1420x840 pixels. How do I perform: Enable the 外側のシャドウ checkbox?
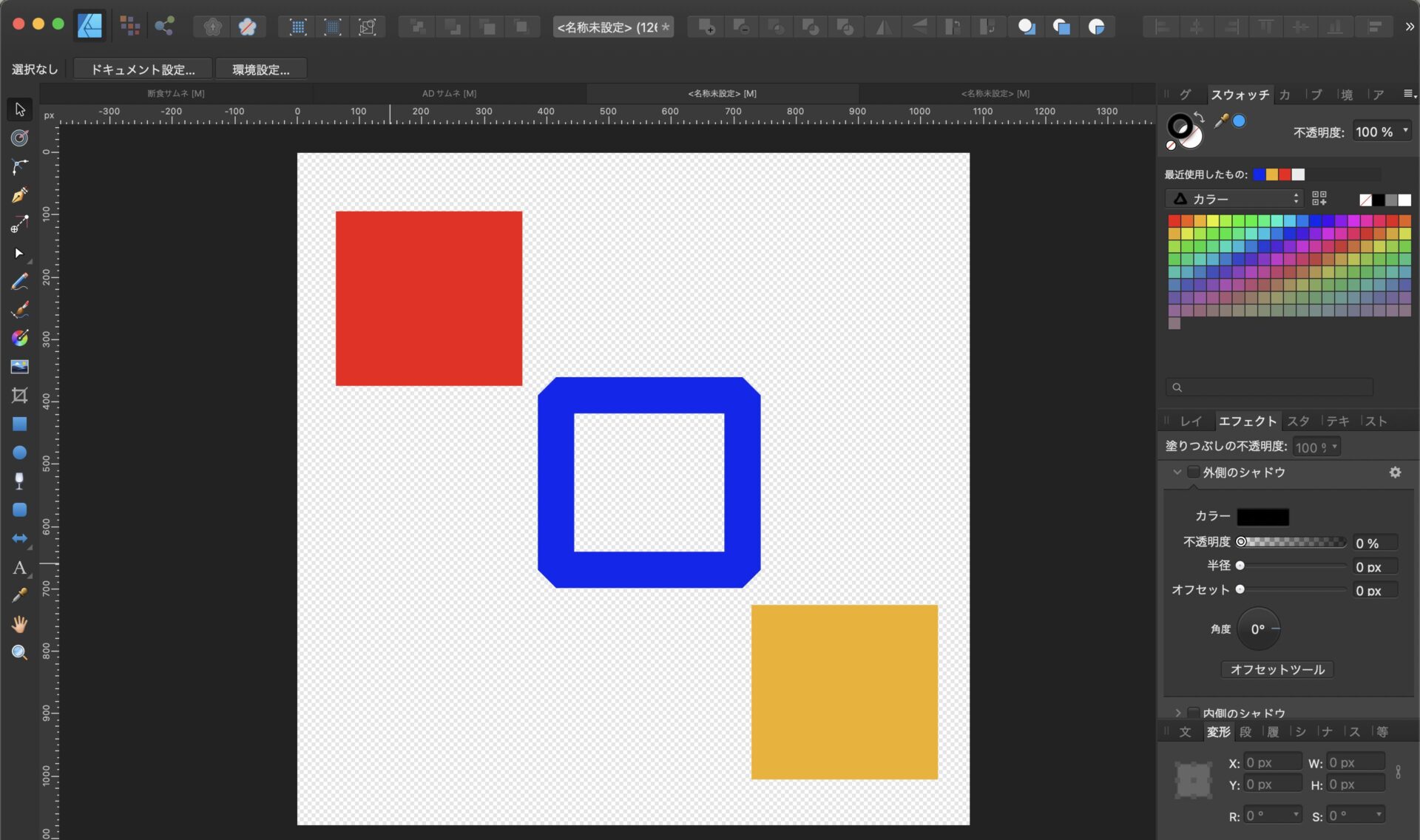point(1193,472)
